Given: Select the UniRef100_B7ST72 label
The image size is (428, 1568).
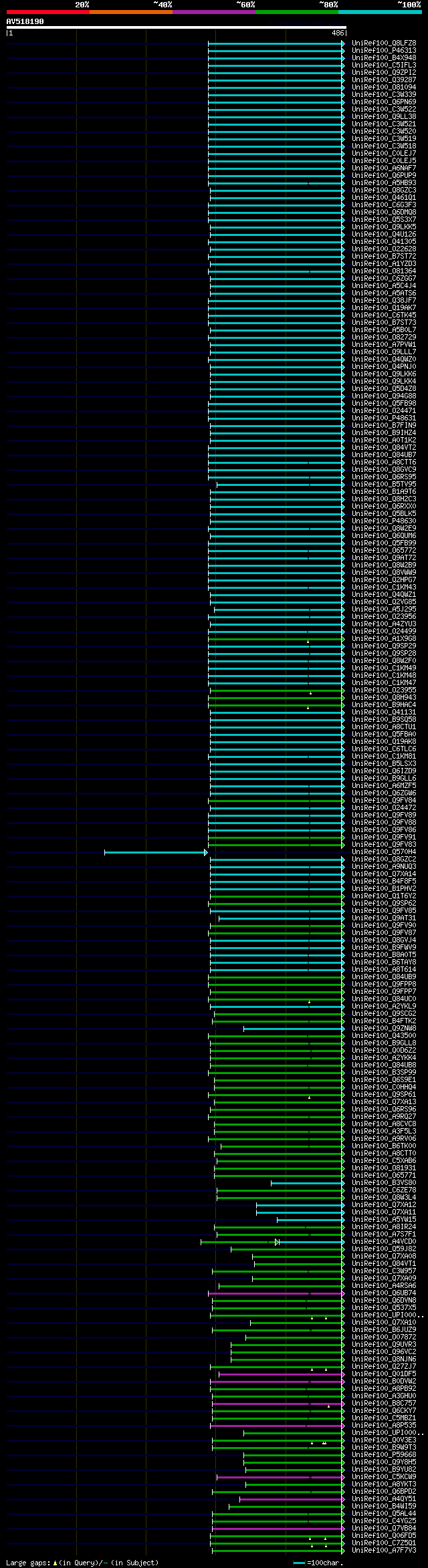Looking at the screenshot, I should click(384, 257).
